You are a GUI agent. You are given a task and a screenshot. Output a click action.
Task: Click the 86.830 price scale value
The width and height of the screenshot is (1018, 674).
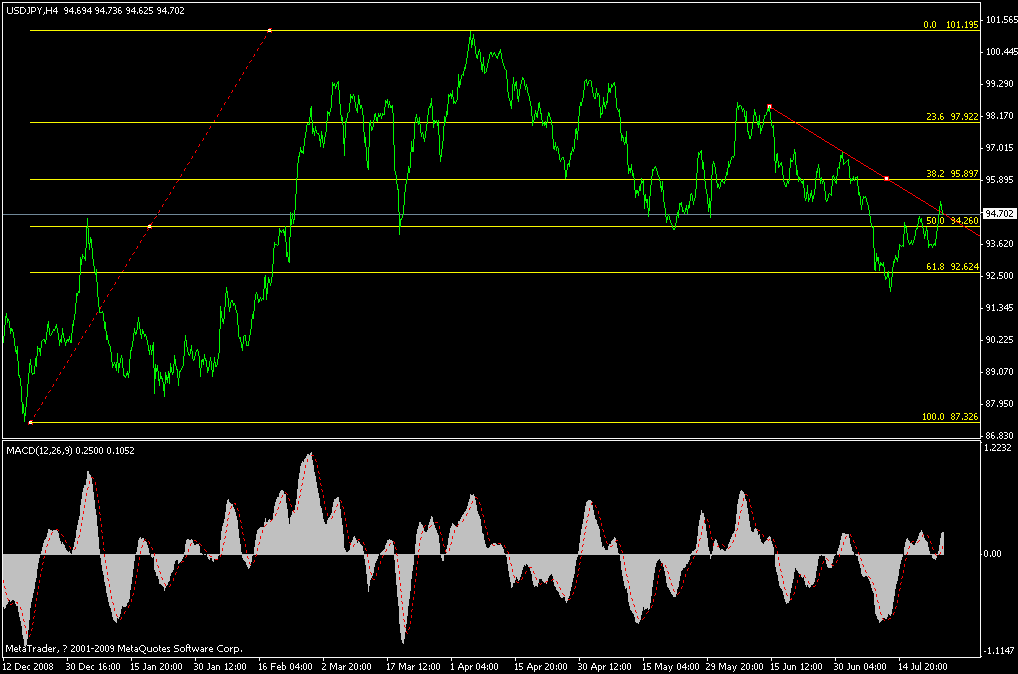(x=1000, y=436)
